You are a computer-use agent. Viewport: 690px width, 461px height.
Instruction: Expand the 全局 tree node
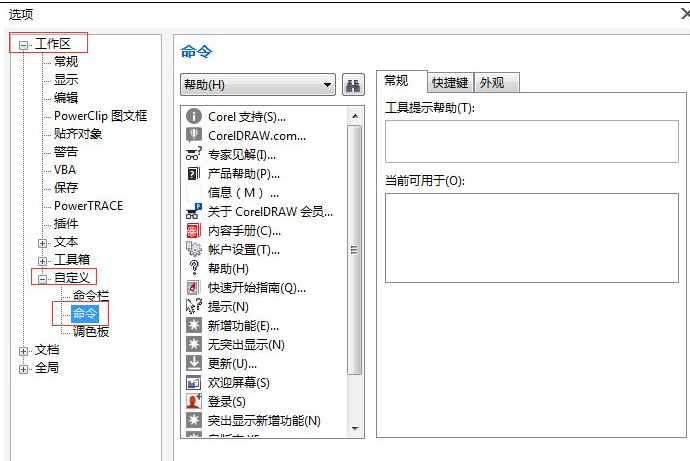point(23,369)
